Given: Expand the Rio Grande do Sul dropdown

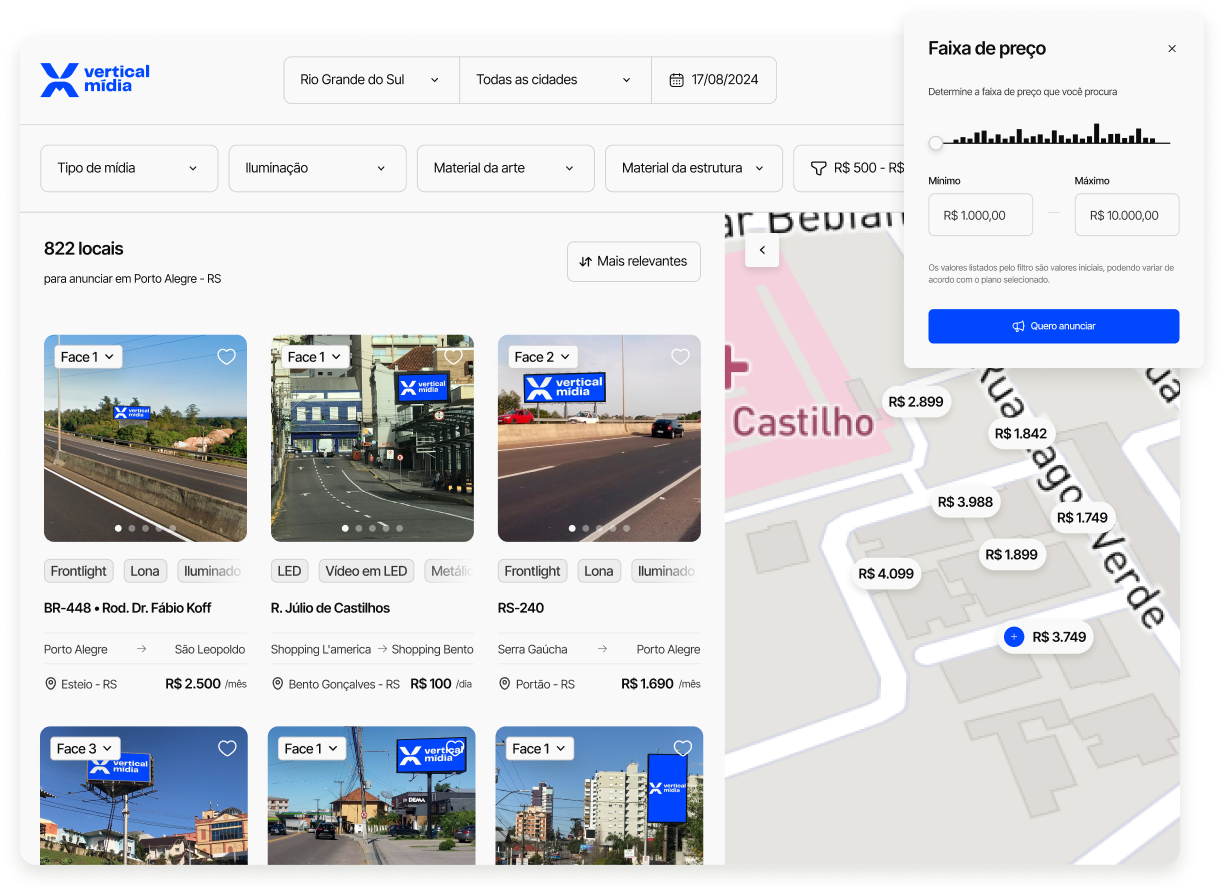Looking at the screenshot, I should pyautogui.click(x=371, y=80).
